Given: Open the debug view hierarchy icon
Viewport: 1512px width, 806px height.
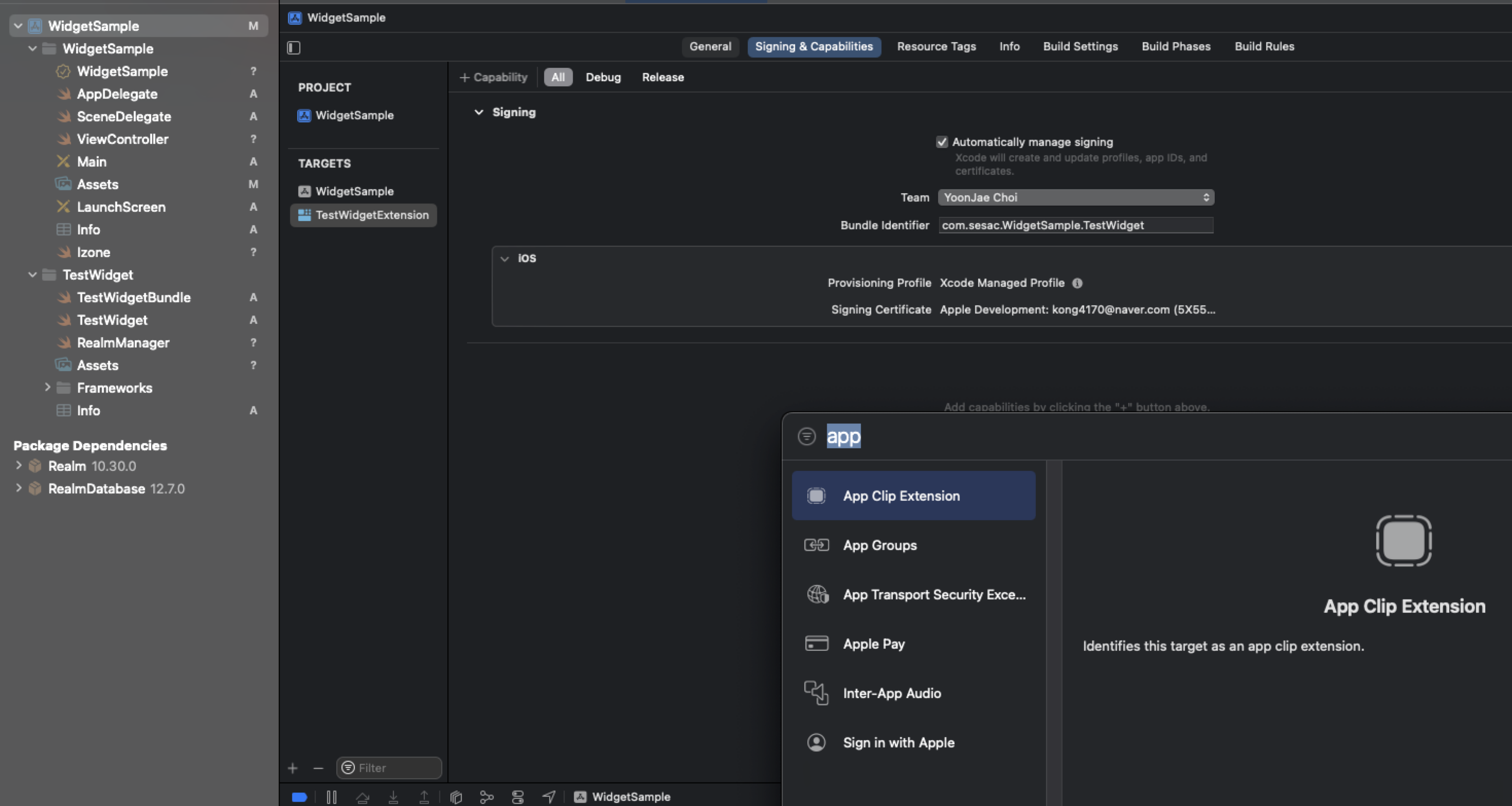Looking at the screenshot, I should click(x=456, y=797).
